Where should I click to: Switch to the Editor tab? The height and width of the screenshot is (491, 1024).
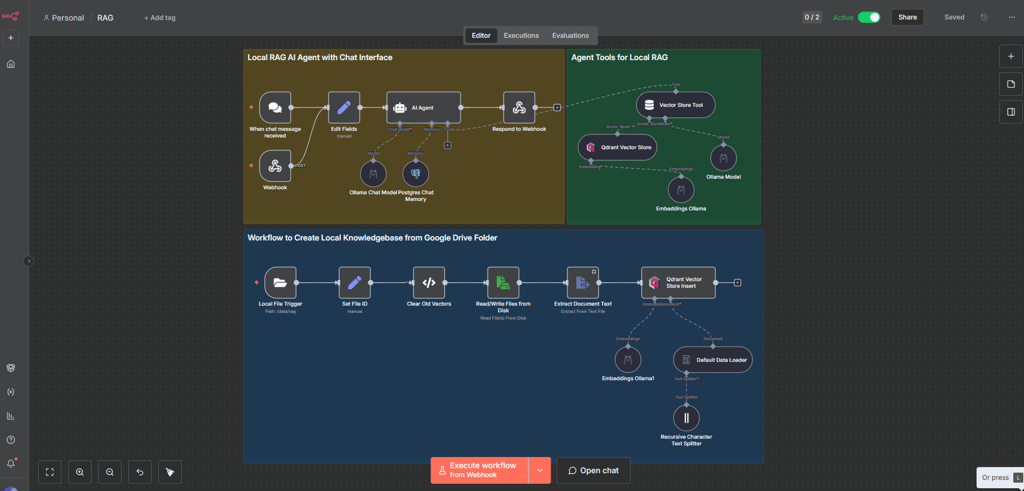point(481,35)
